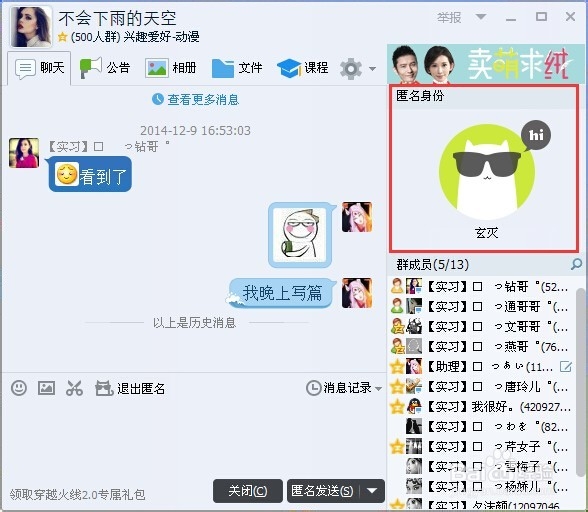This screenshot has width=588, height=512.
Task: Click avatar of member 文哥哥
Action: pos(414,326)
